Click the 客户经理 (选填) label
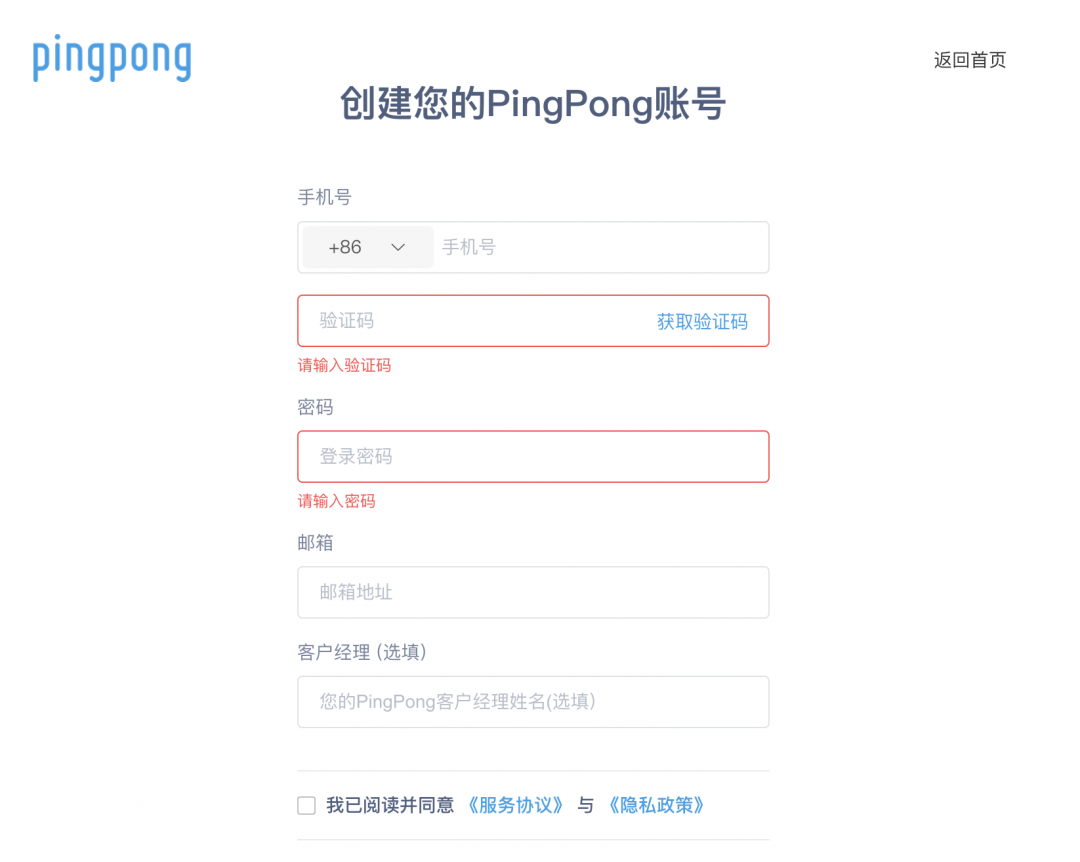 pyautogui.click(x=362, y=652)
